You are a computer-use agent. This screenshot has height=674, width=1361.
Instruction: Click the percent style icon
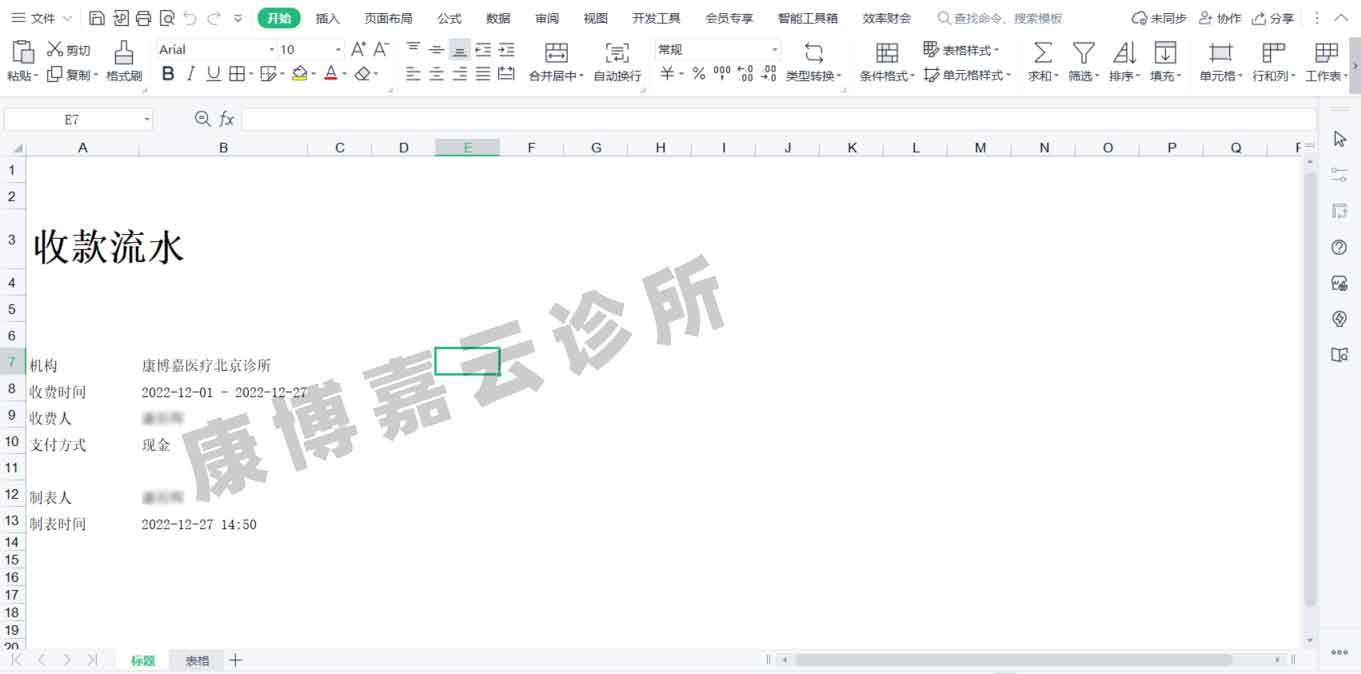698,74
